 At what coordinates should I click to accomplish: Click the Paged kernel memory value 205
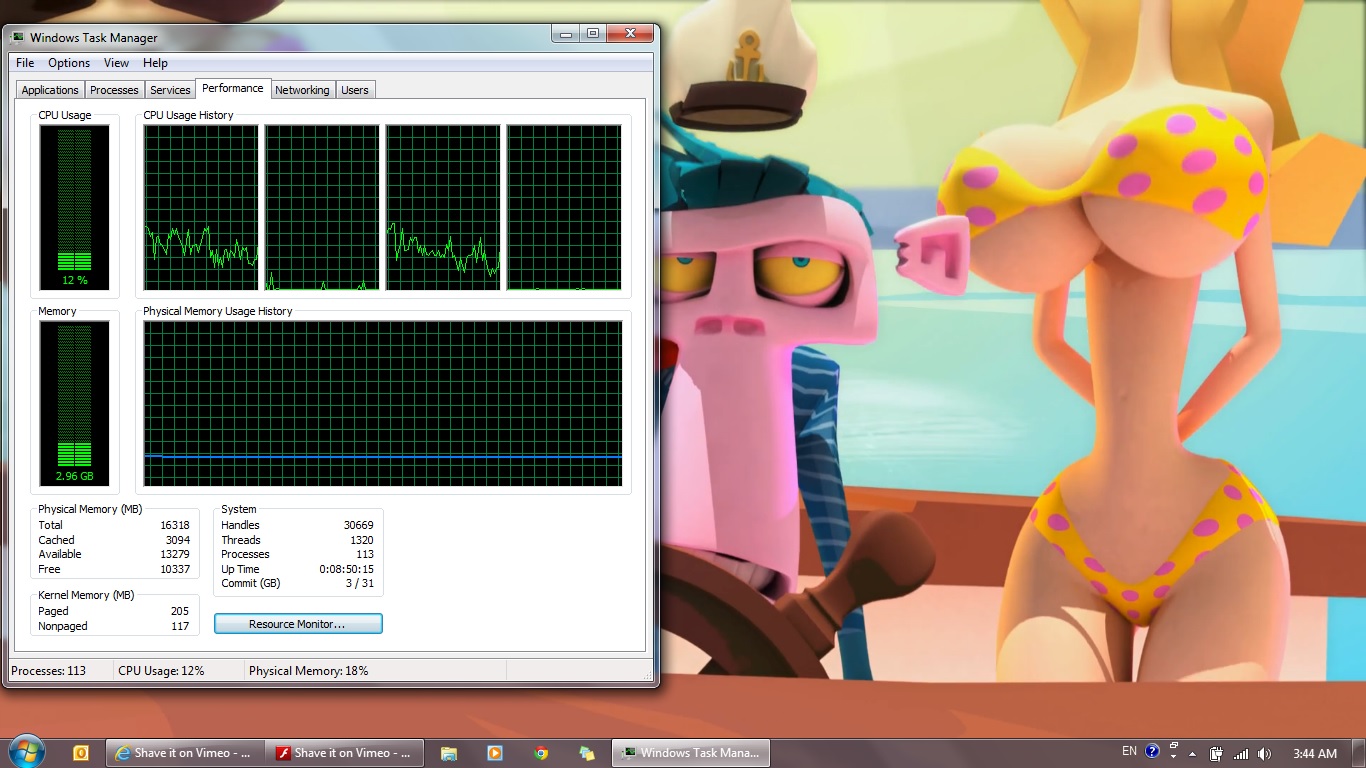[x=180, y=611]
